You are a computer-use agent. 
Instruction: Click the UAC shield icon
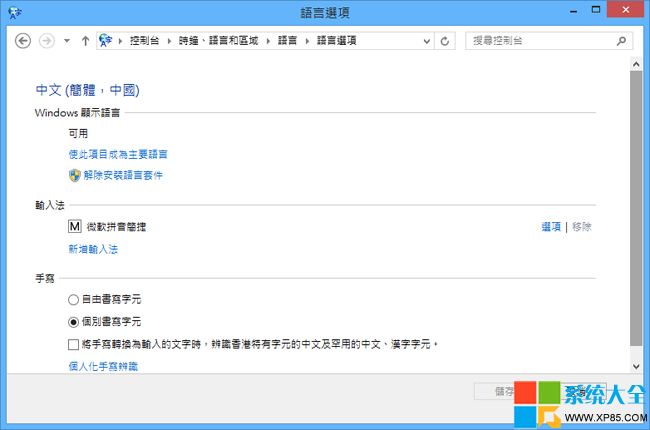point(75,175)
